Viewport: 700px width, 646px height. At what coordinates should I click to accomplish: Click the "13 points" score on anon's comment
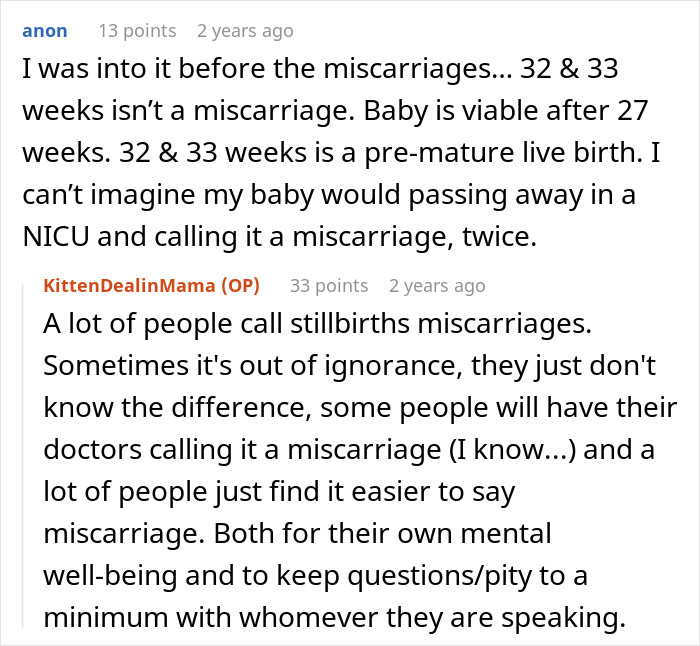pyautogui.click(x=136, y=31)
